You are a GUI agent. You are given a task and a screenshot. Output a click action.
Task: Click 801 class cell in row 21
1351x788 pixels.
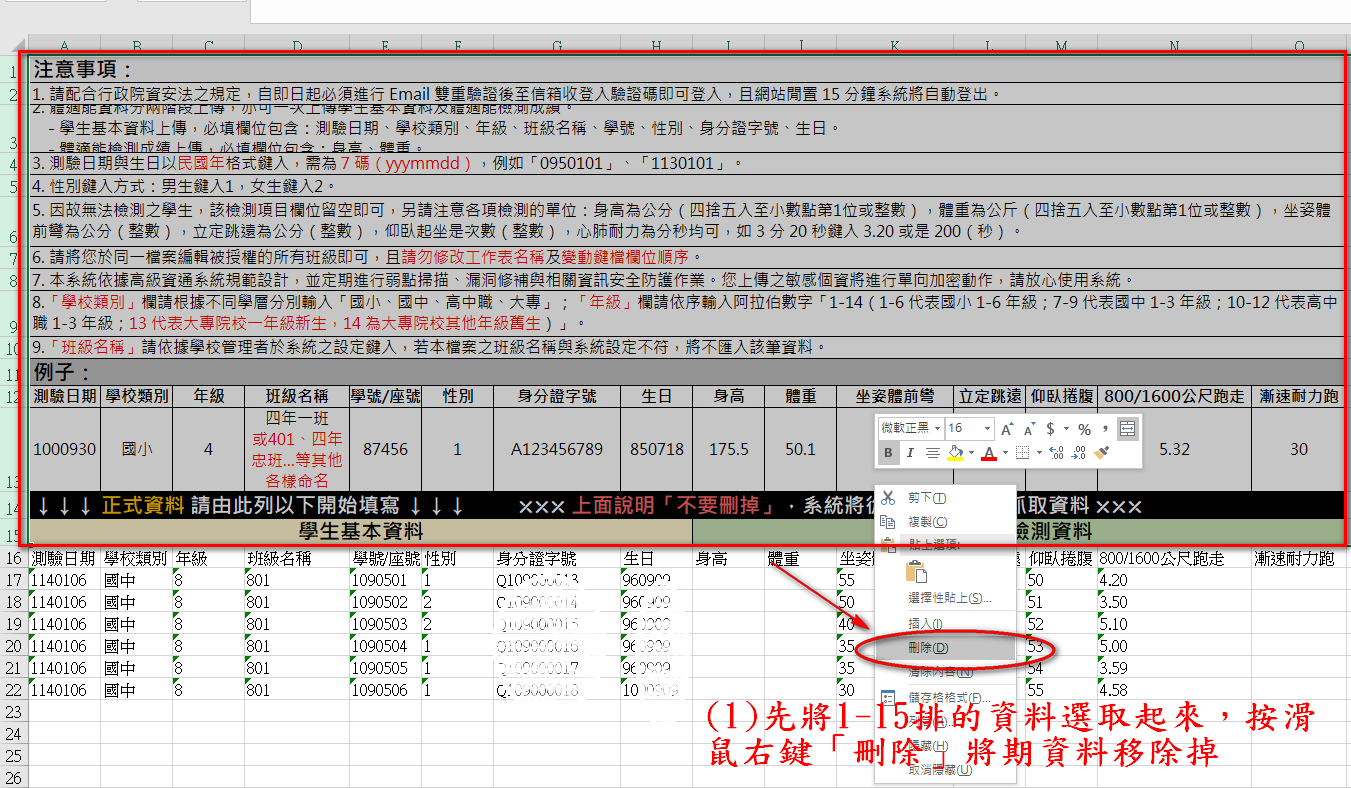tap(297, 668)
